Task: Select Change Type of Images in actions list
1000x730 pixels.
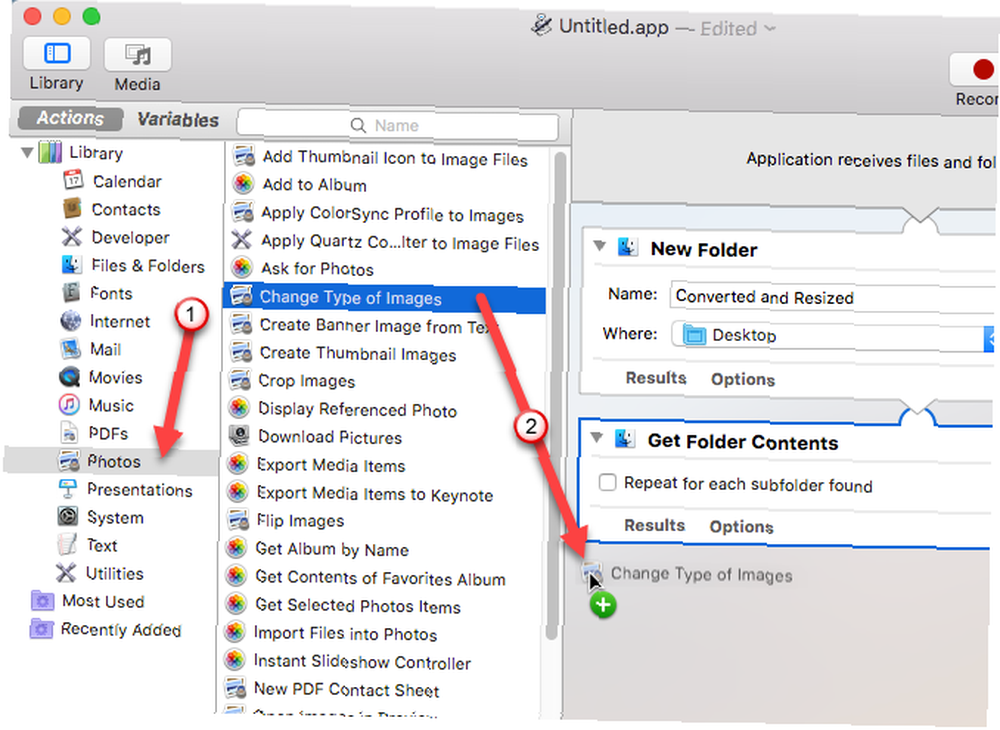Action: tap(385, 298)
